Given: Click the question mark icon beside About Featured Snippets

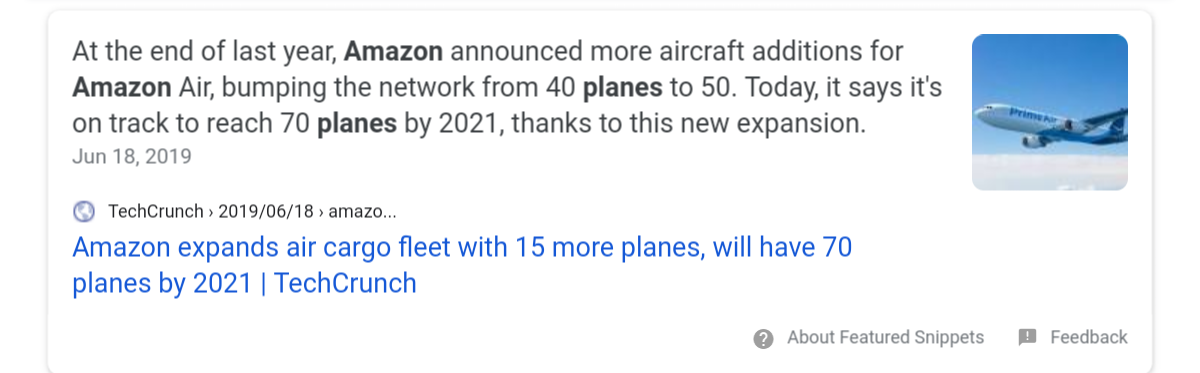Looking at the screenshot, I should (x=763, y=338).
